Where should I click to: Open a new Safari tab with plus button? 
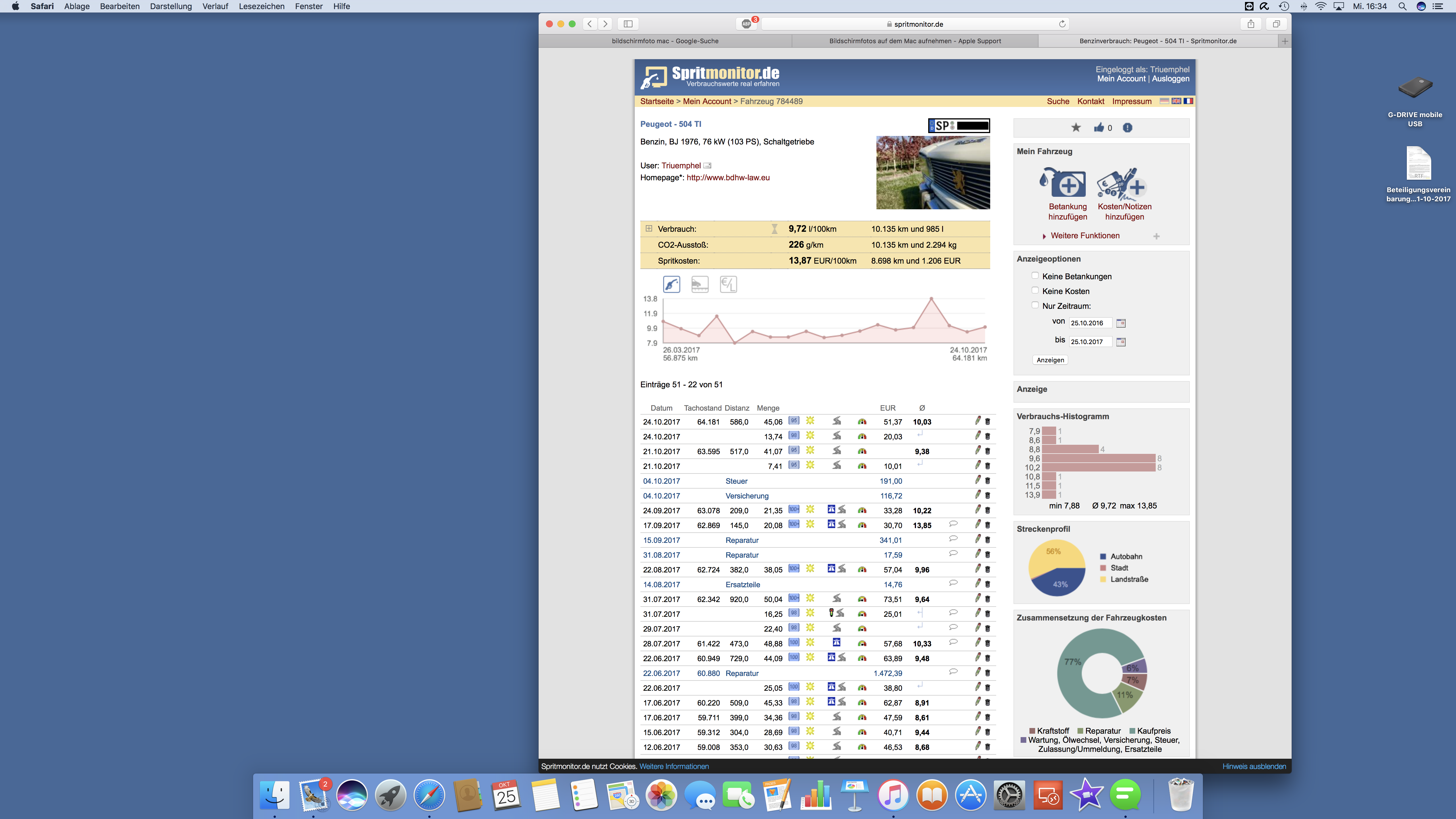click(x=1285, y=41)
